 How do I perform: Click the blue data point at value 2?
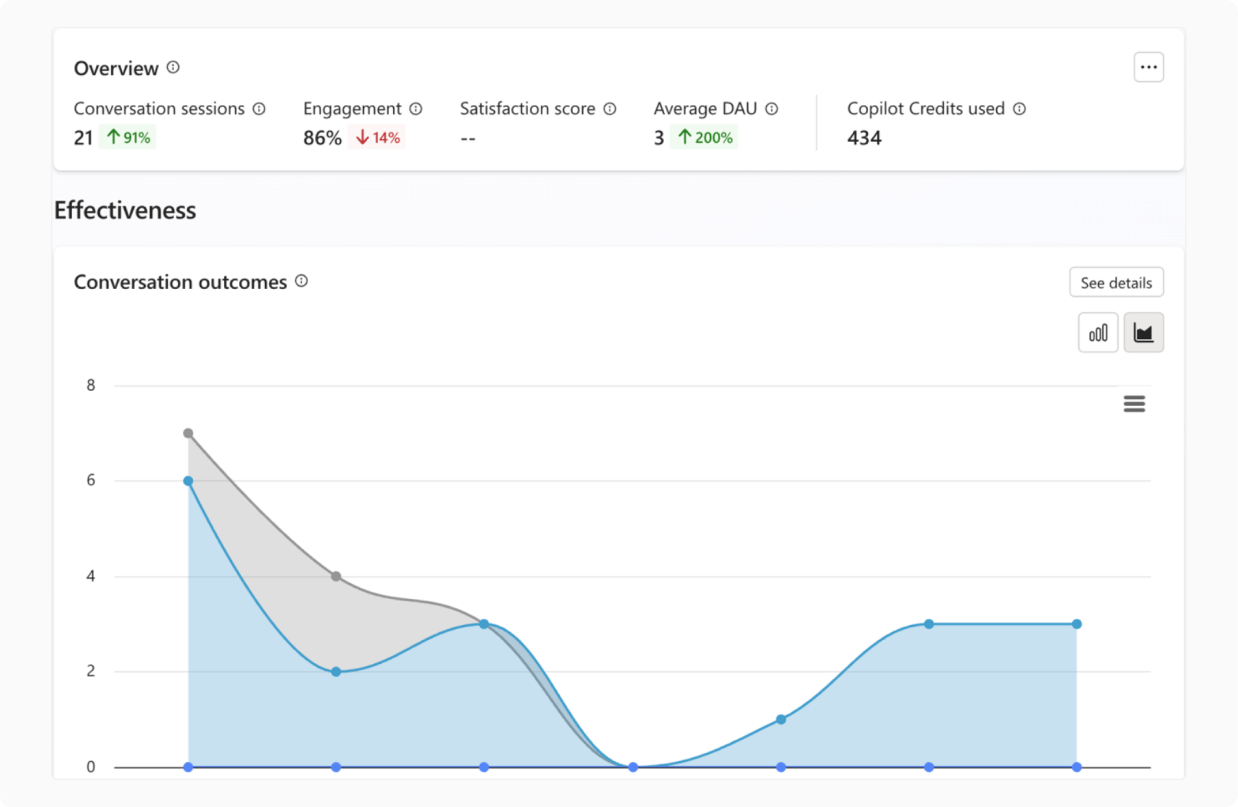click(336, 672)
